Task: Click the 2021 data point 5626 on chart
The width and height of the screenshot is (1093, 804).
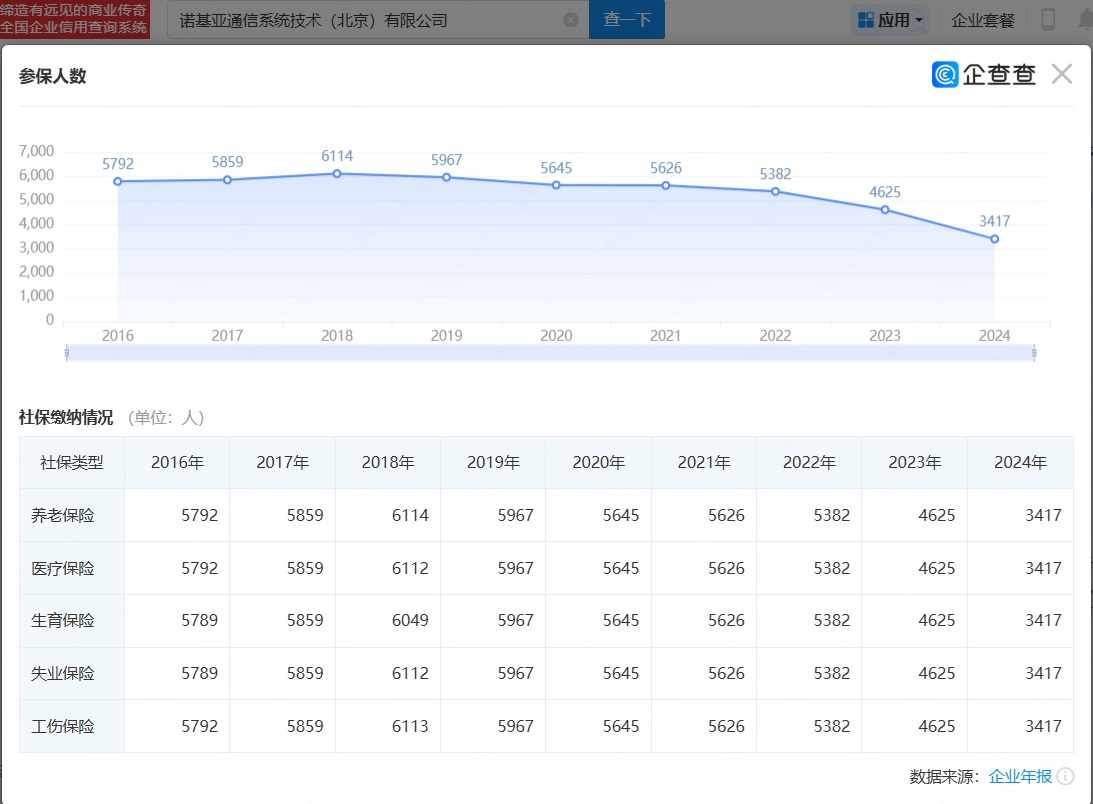Action: [666, 185]
